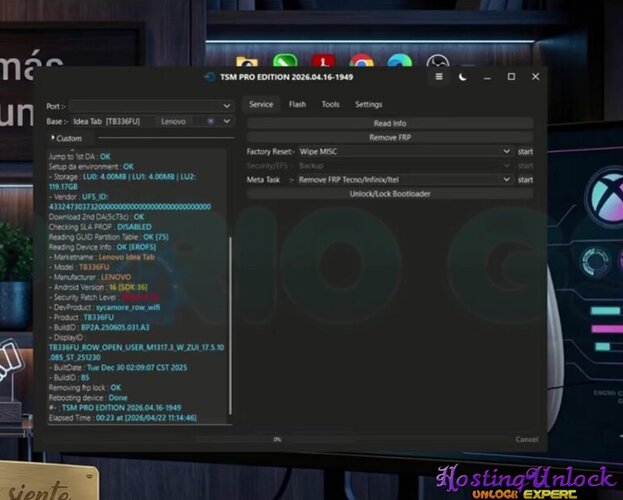Open the Base device model dropdown
The height and width of the screenshot is (500, 623).
click(x=226, y=121)
